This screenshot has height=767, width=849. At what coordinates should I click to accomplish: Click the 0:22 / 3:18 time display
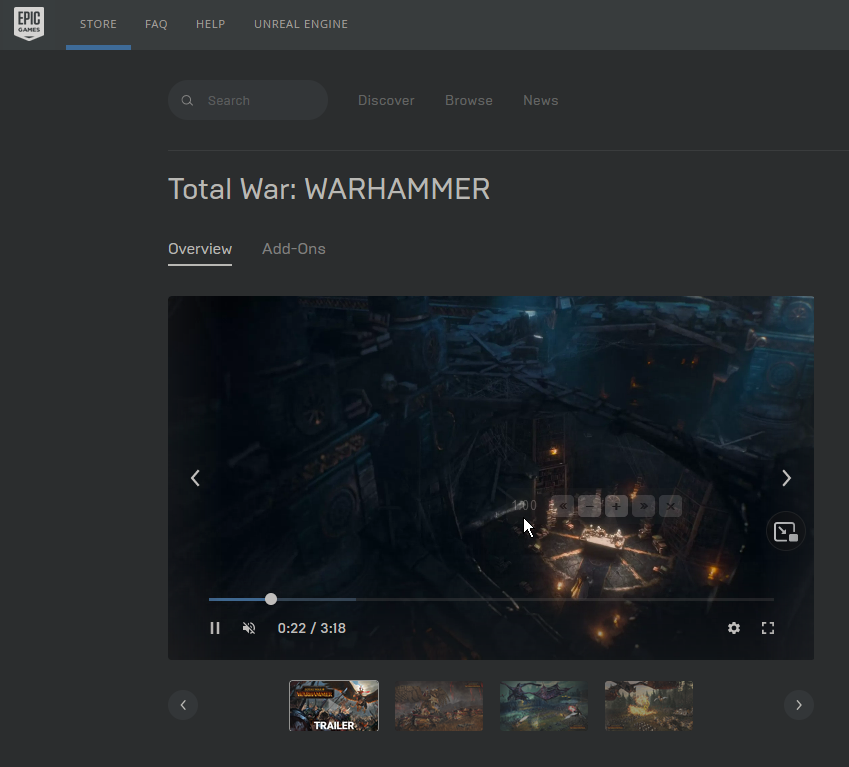(312, 628)
